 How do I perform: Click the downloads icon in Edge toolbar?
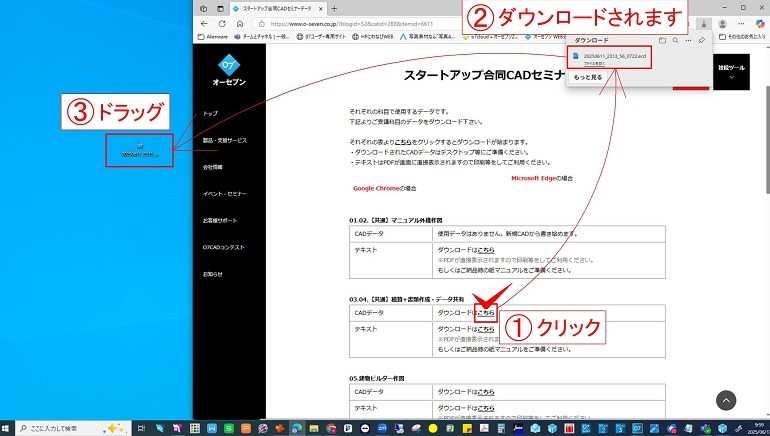click(703, 24)
